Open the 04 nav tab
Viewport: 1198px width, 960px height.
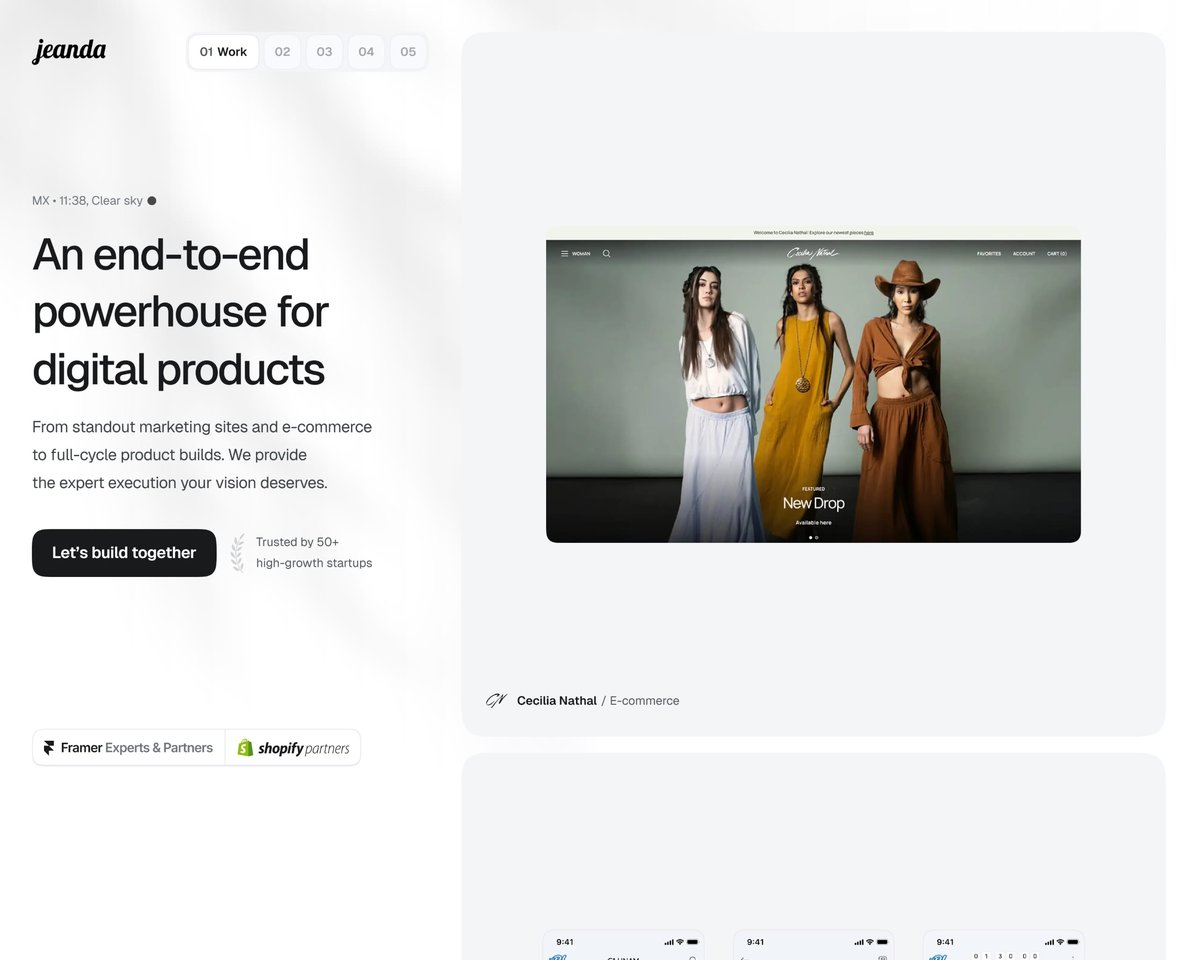(366, 52)
